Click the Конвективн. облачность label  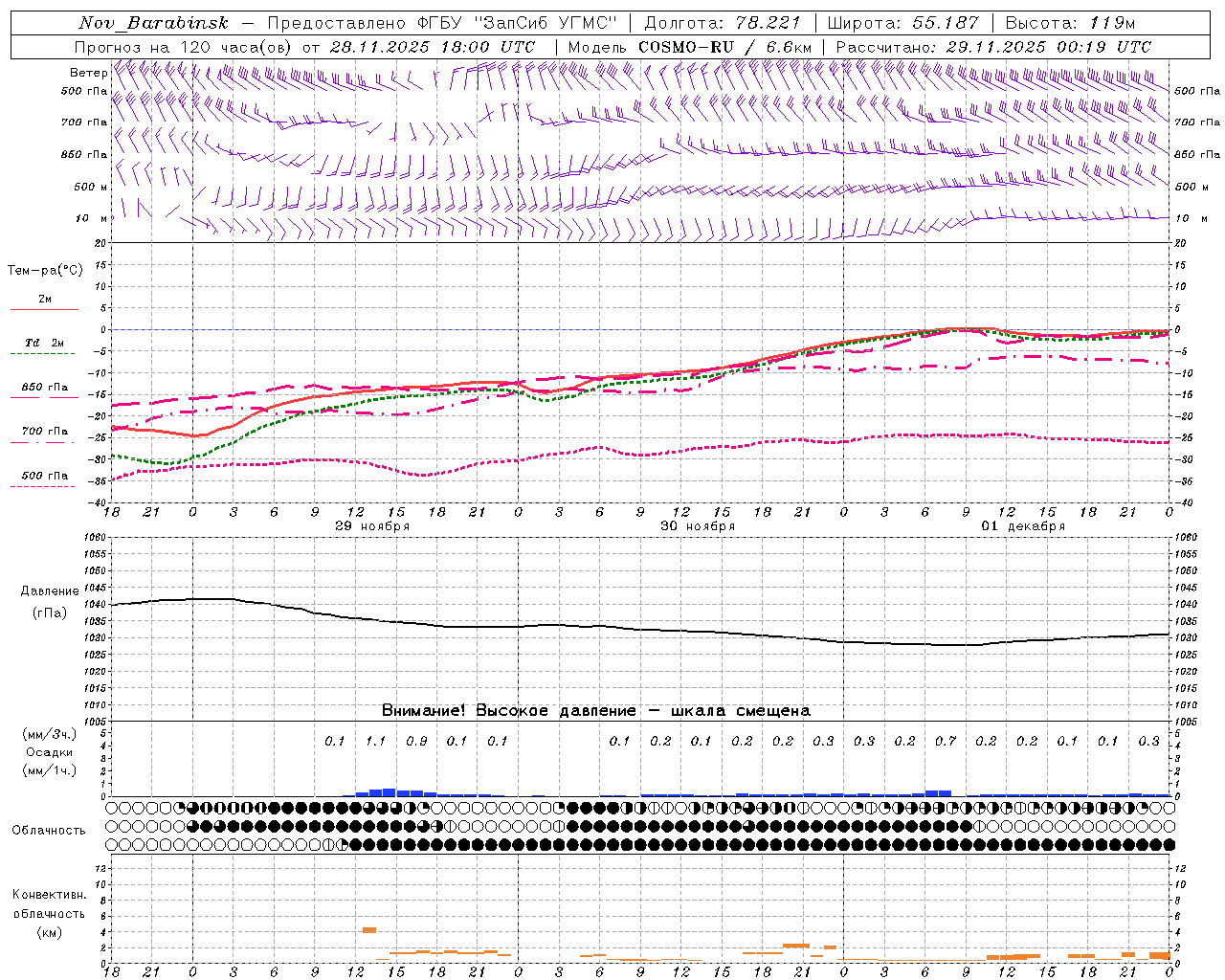pos(50,903)
